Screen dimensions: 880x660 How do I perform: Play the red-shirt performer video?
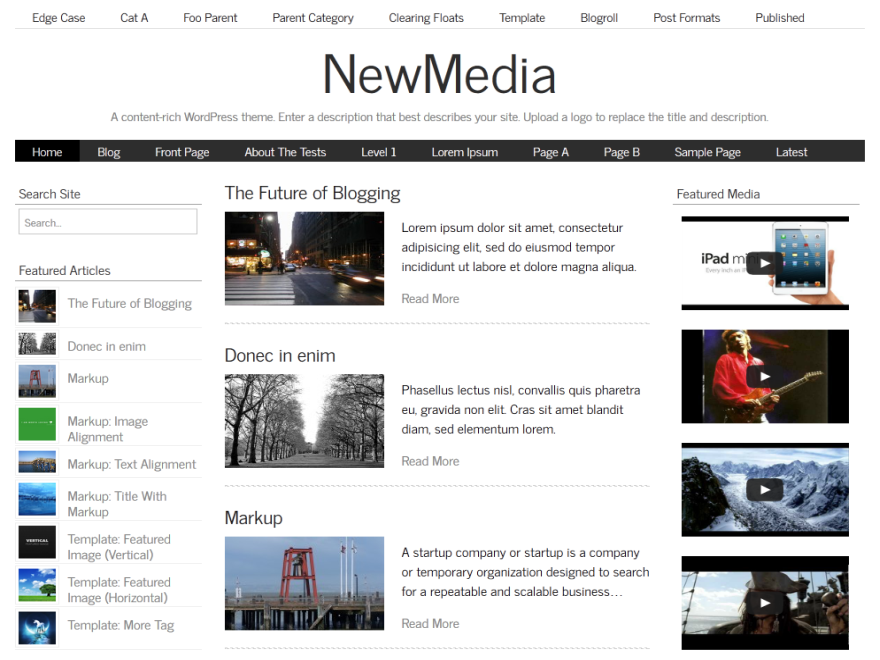pos(764,376)
